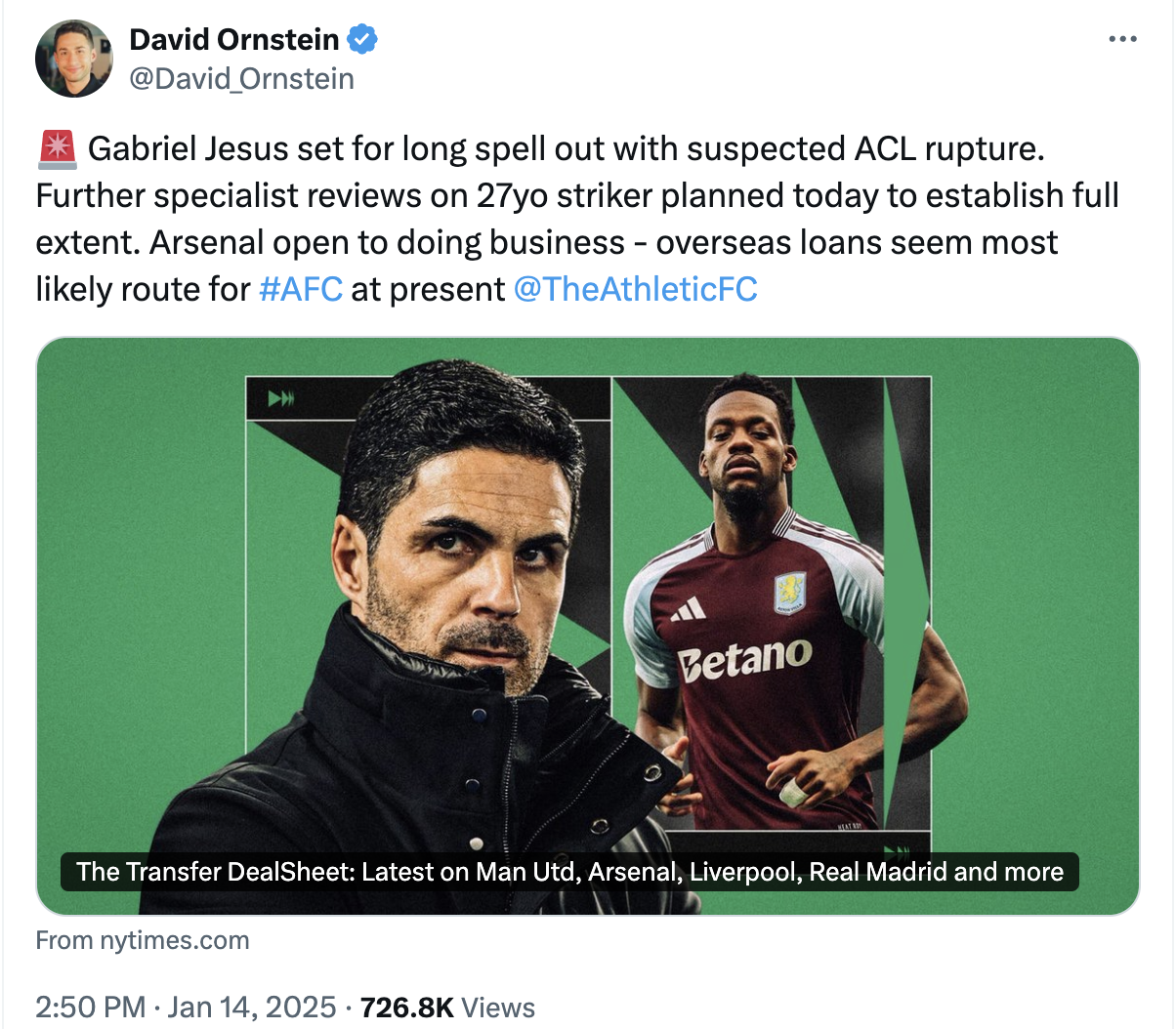The width and height of the screenshot is (1176, 1029).
Task: Click the fast-forward arrows graphic in card
Action: (x=281, y=398)
